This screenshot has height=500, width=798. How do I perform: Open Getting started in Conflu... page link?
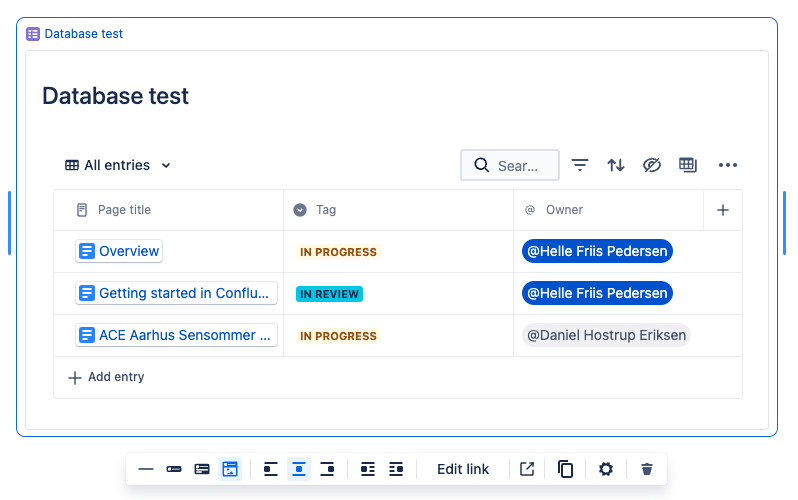point(176,293)
